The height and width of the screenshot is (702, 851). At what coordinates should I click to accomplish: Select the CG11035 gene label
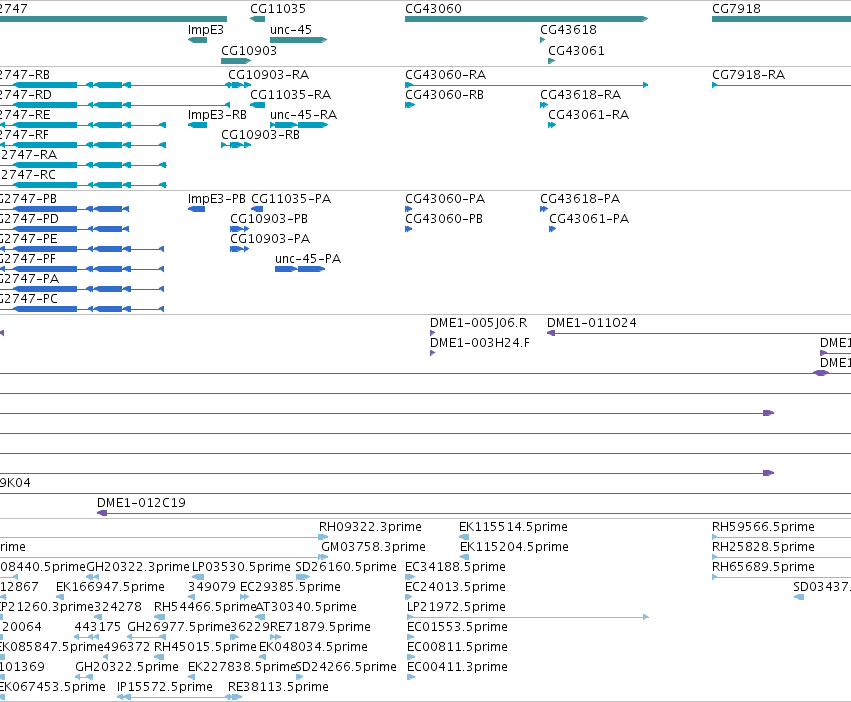tap(278, 9)
